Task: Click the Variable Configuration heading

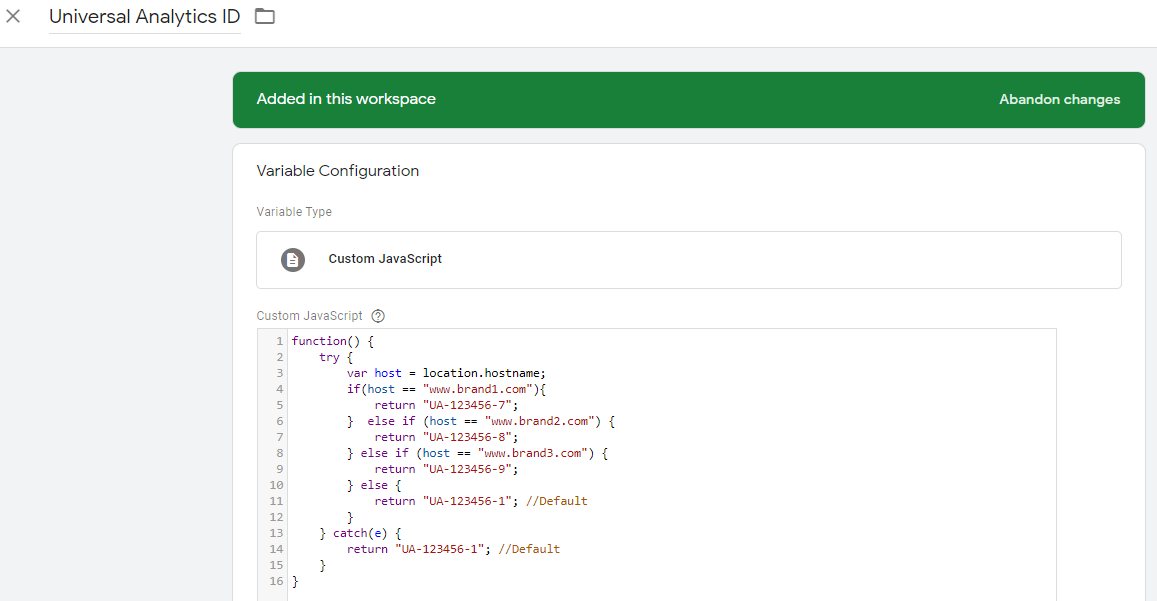Action: pos(338,170)
